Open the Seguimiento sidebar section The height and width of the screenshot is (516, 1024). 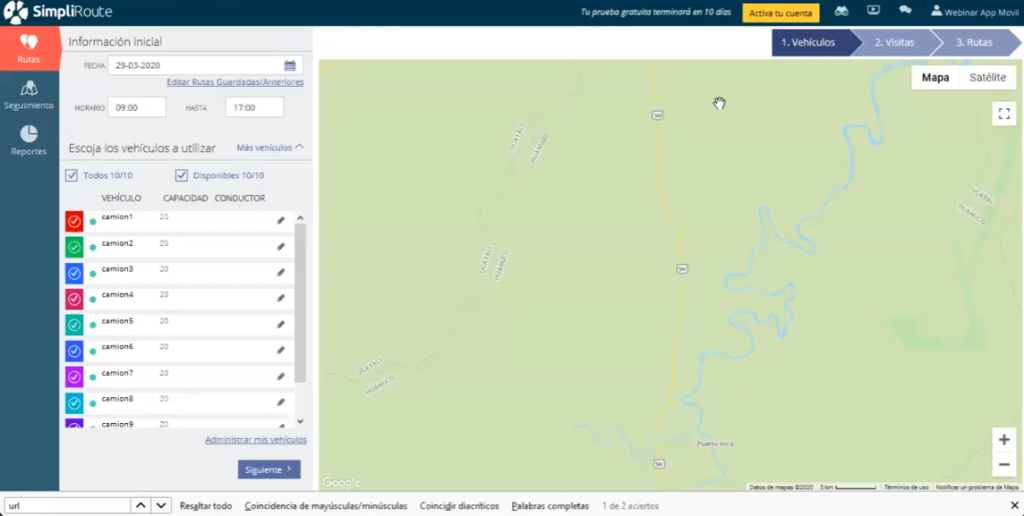click(29, 95)
